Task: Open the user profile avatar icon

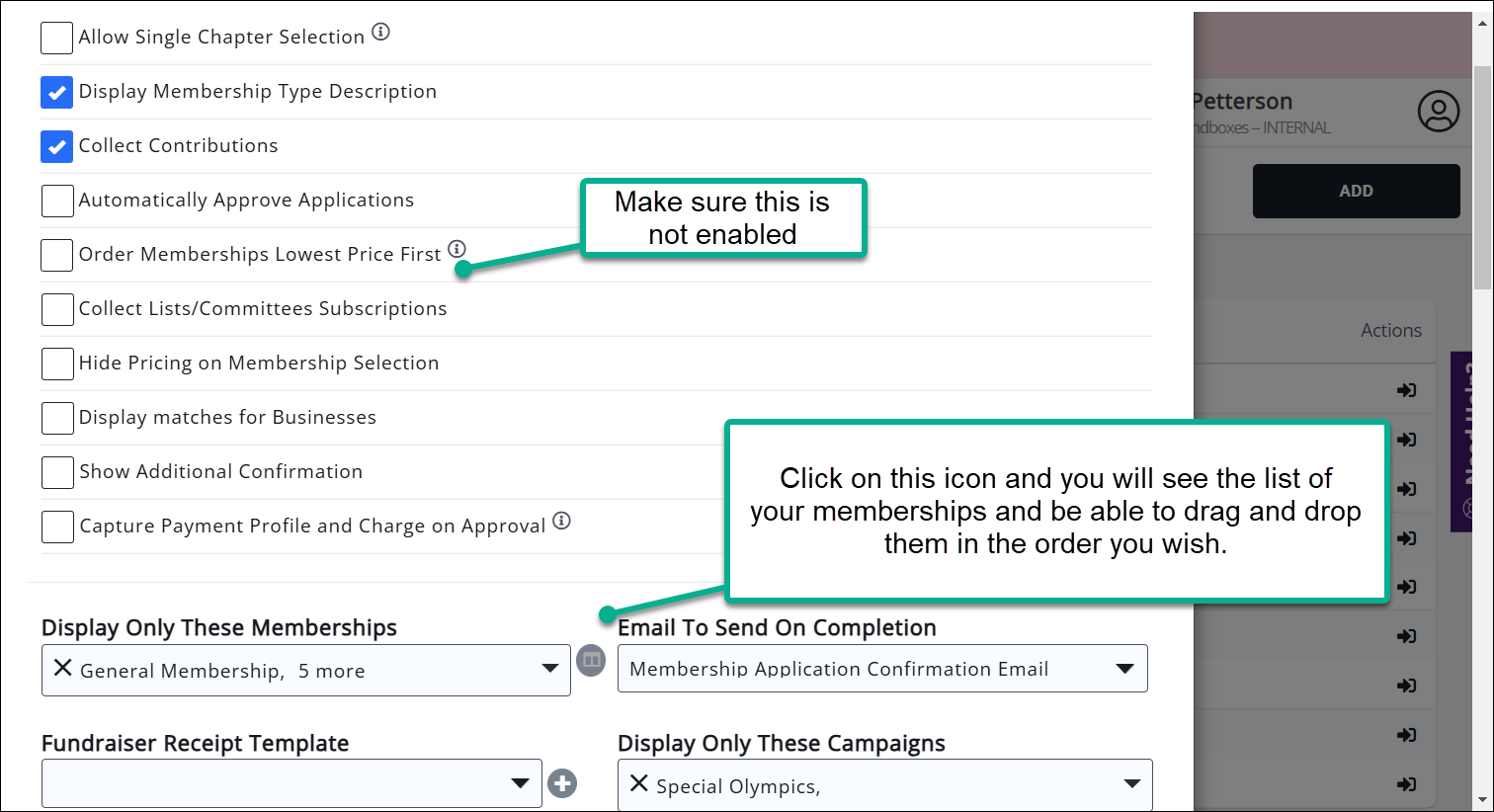Action: pyautogui.click(x=1438, y=112)
